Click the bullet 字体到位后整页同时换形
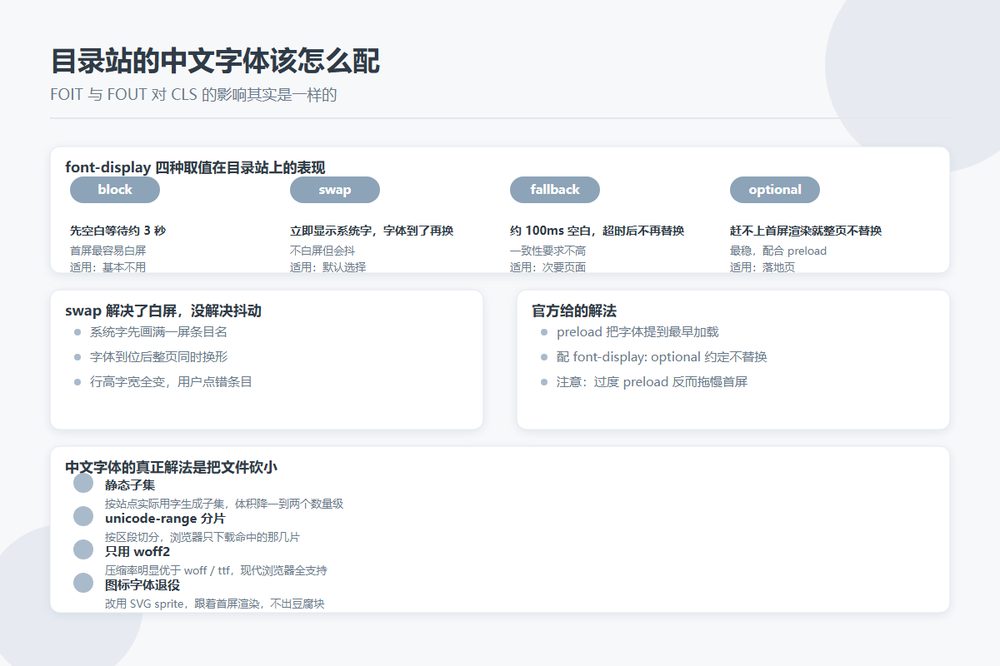This screenshot has width=1000, height=666. click(158, 357)
